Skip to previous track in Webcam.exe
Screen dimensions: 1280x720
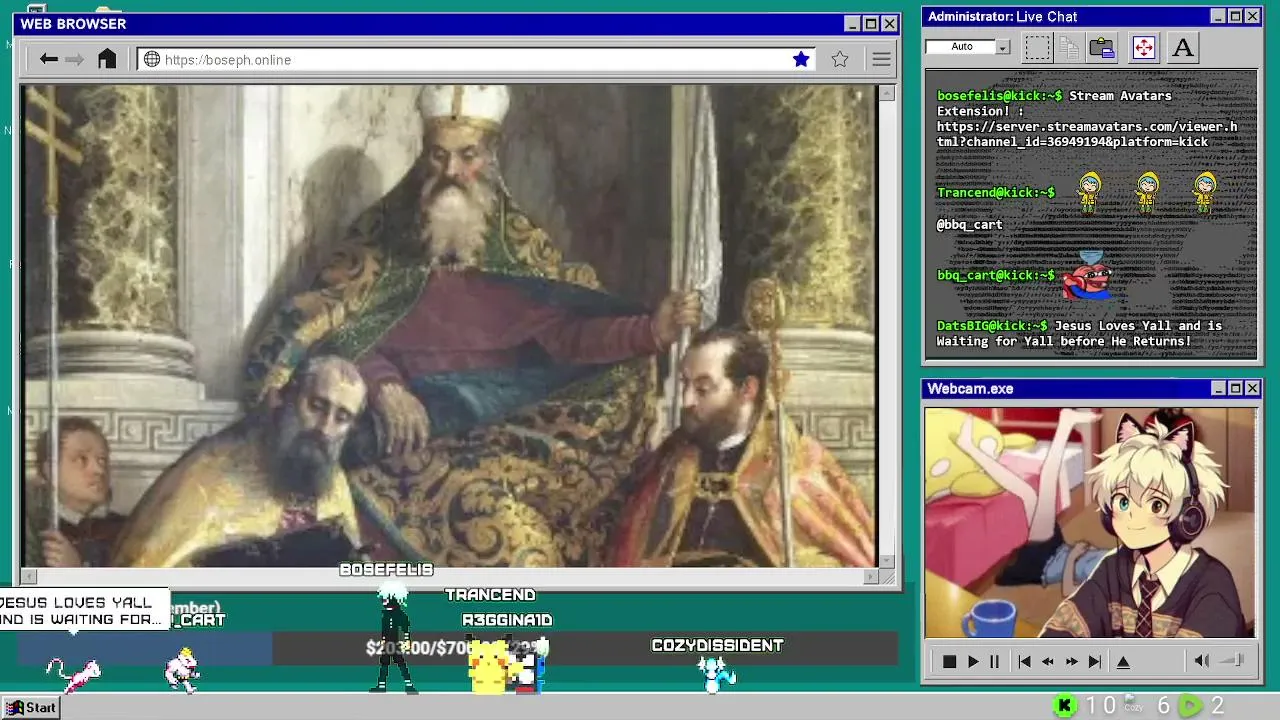(x=1024, y=661)
